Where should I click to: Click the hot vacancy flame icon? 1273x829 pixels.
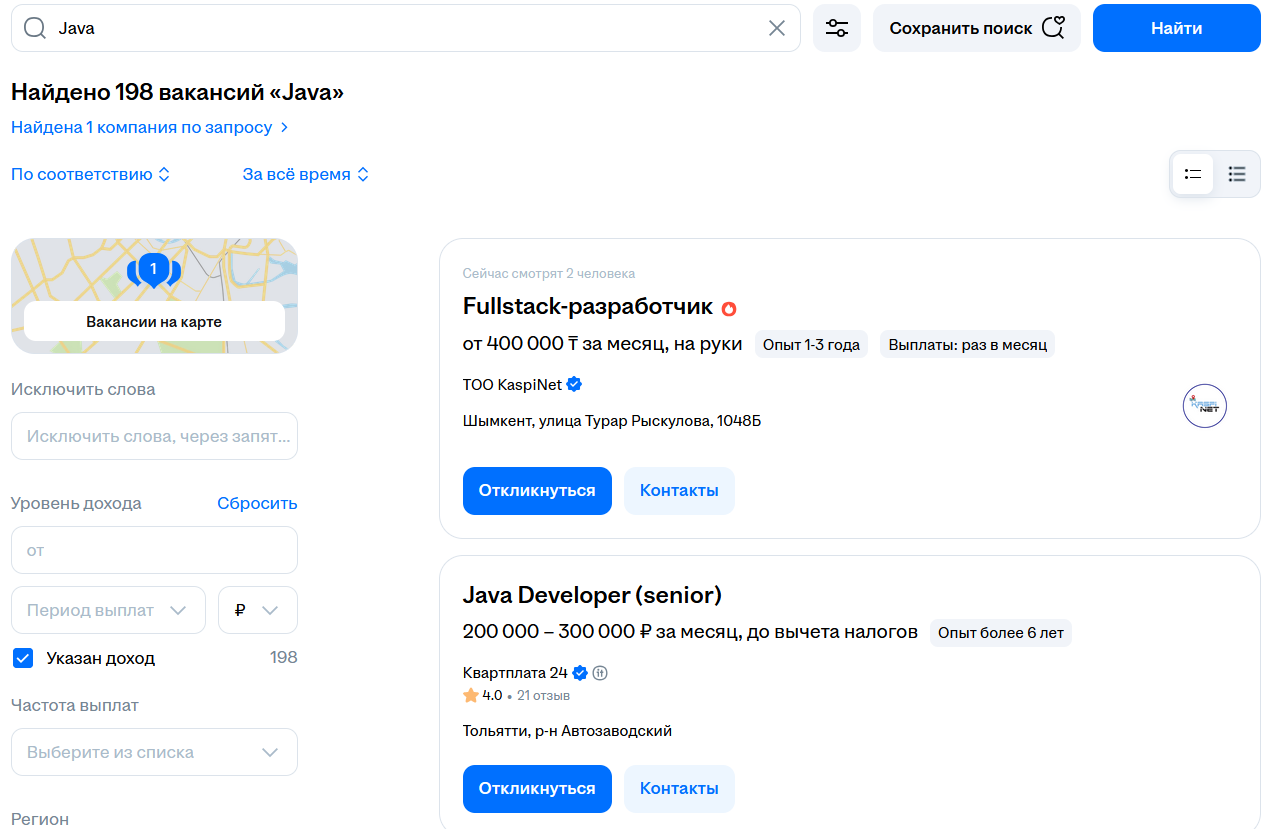[729, 308]
